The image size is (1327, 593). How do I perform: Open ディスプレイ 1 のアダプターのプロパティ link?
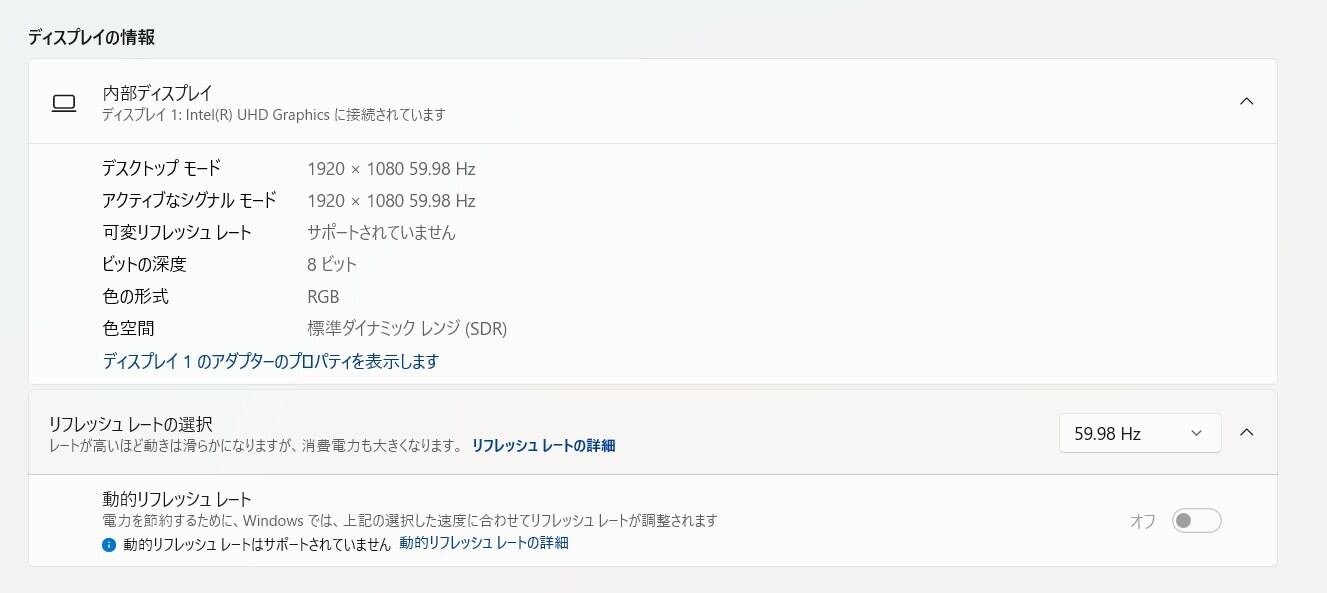click(270, 361)
